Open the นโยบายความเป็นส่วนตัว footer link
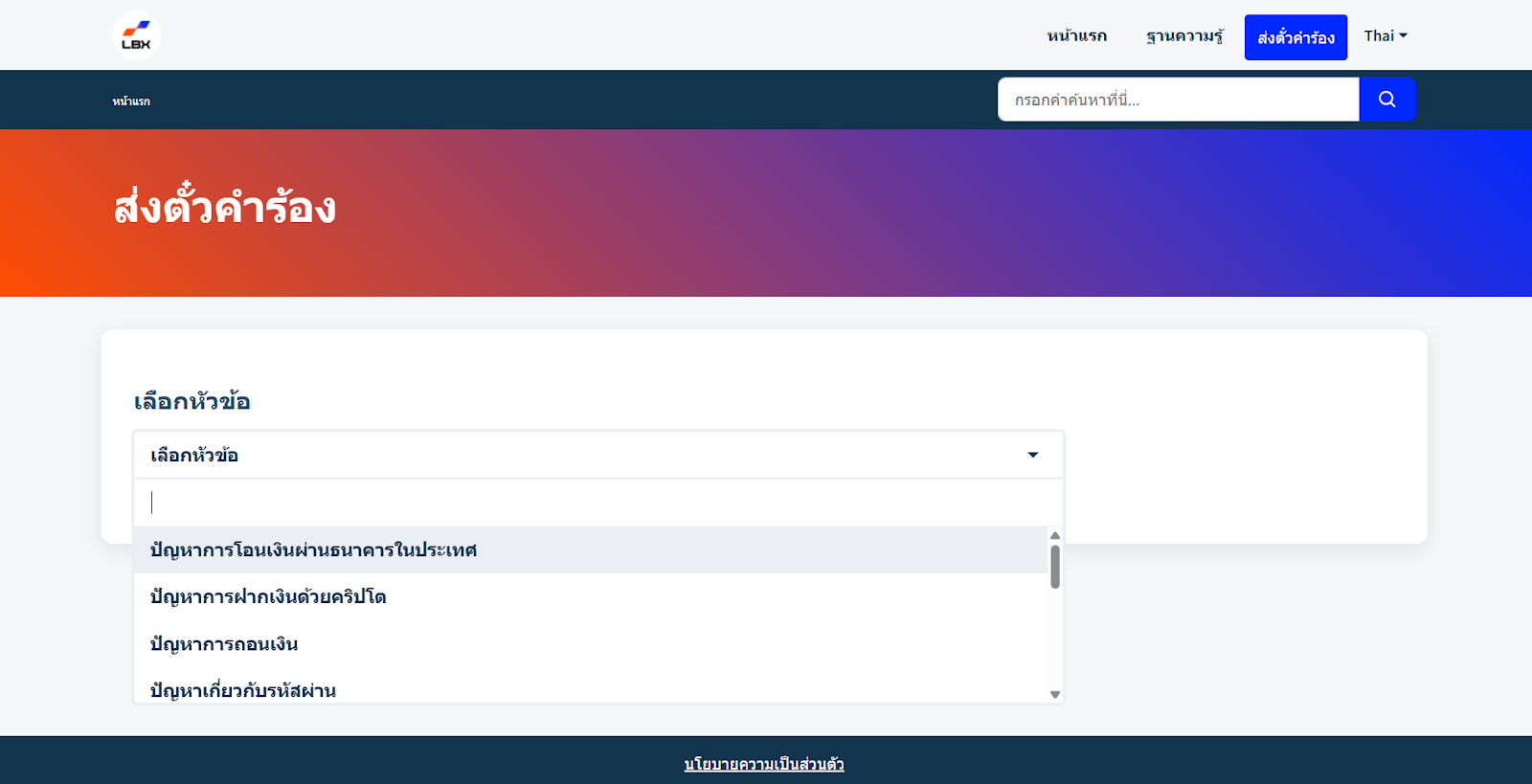Screen dimensions: 1532x784 pyautogui.click(x=764, y=764)
